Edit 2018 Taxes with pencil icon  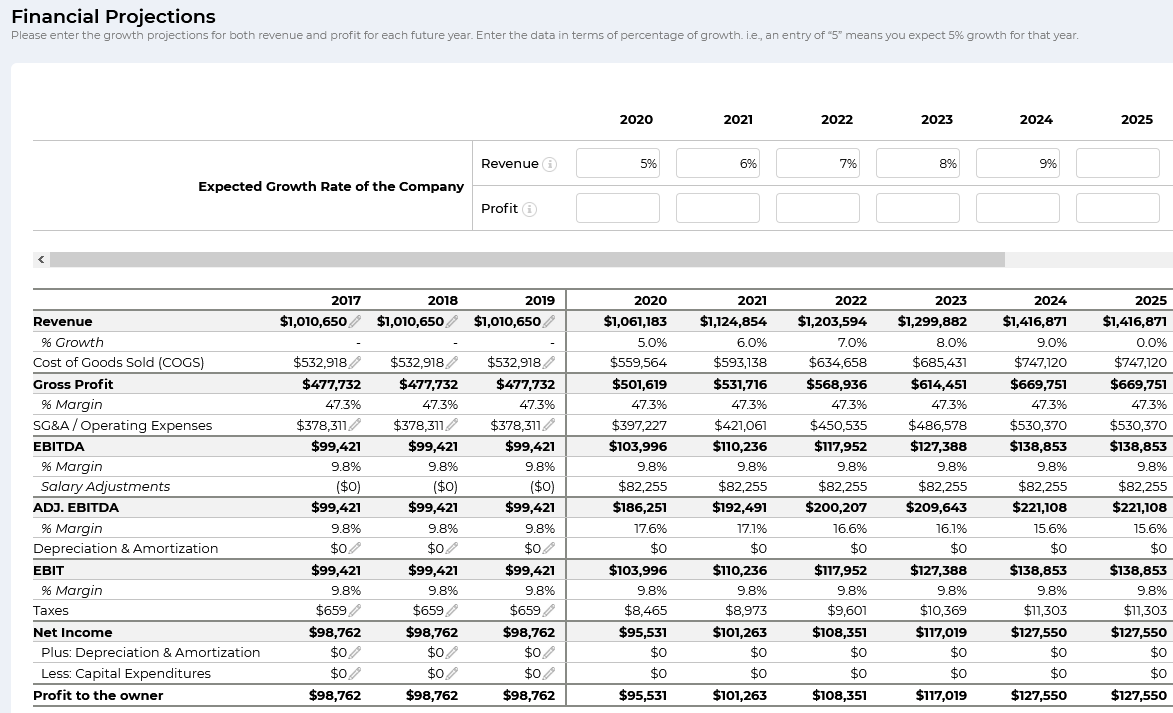[452, 610]
